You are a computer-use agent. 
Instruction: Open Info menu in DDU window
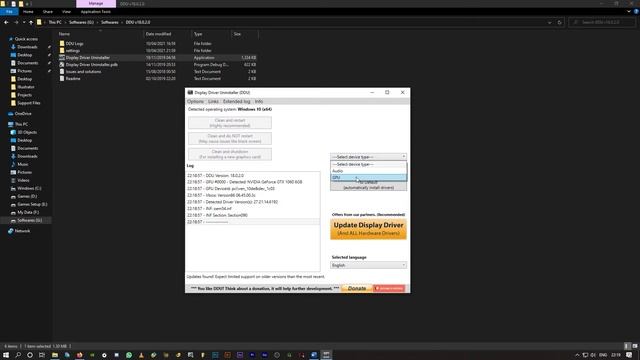[x=259, y=101]
